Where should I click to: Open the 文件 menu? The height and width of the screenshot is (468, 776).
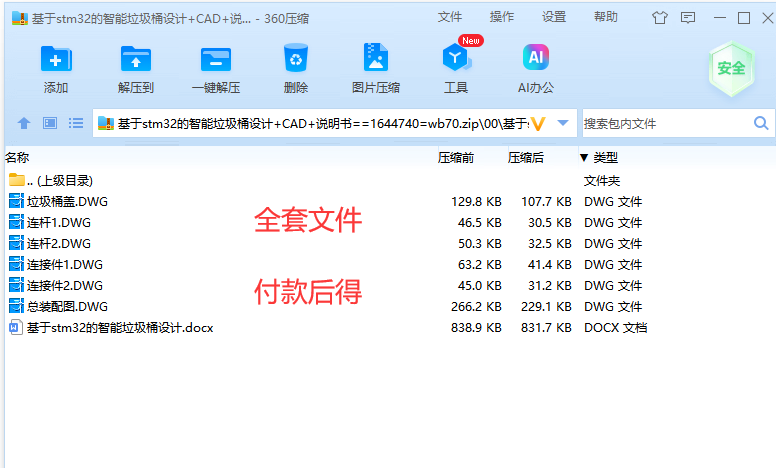[x=449, y=17]
